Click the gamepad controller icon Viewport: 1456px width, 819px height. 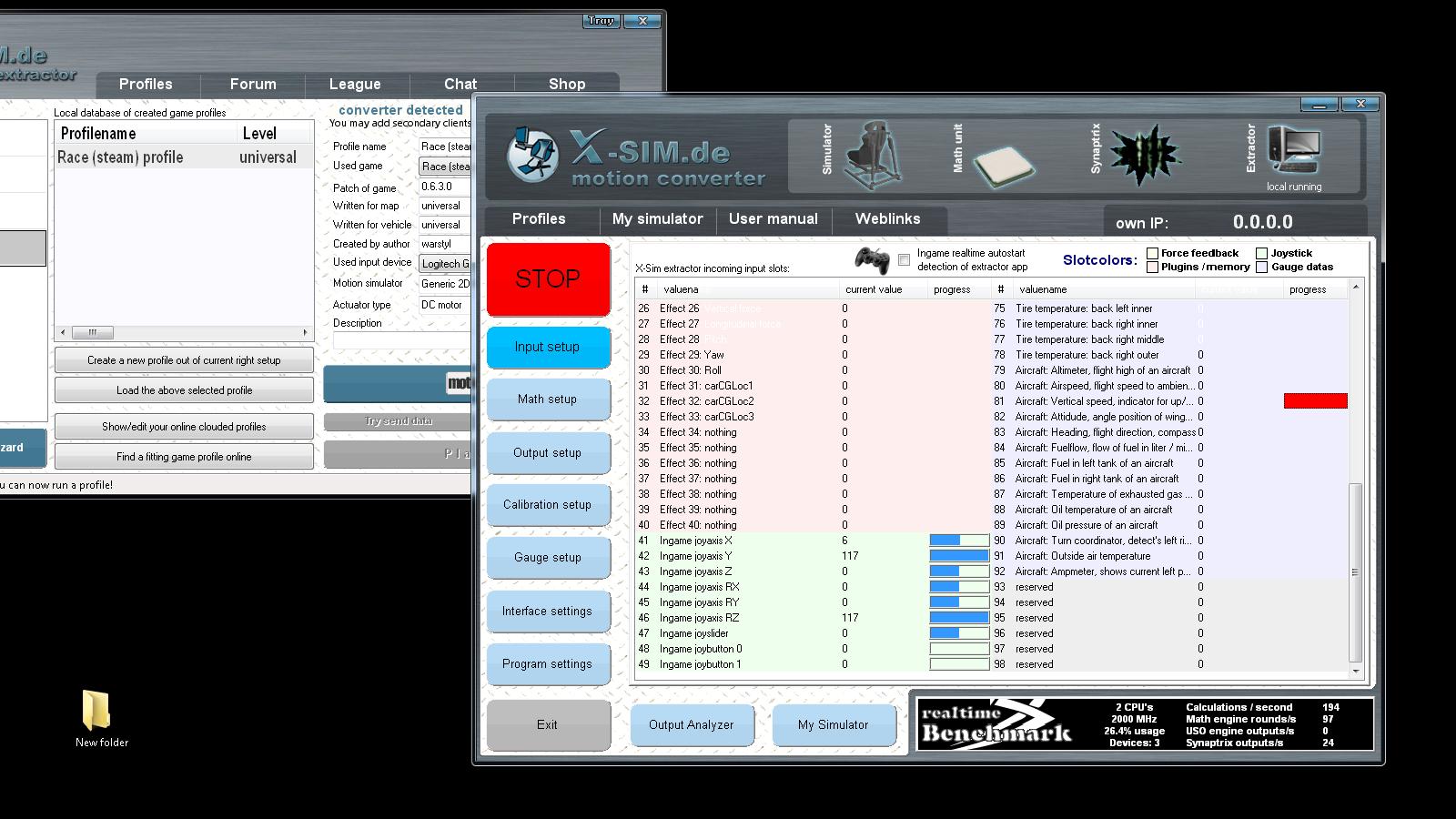(871, 260)
